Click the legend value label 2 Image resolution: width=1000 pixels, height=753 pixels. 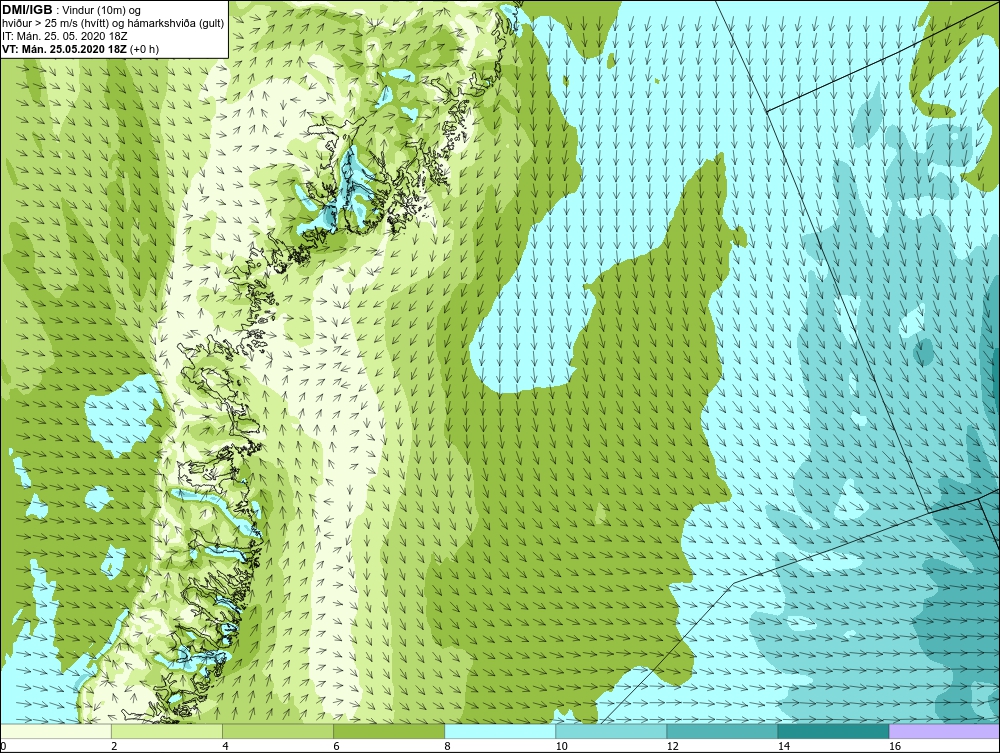point(114,747)
